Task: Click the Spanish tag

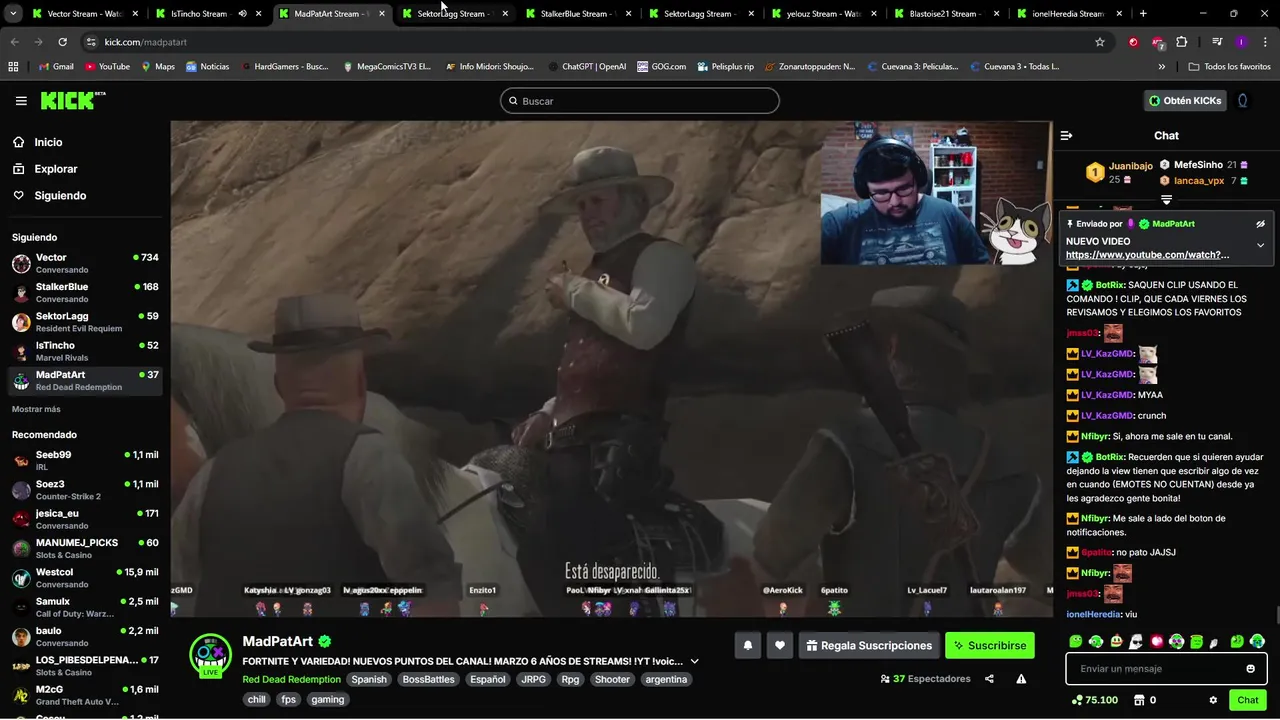Action: tap(368, 679)
